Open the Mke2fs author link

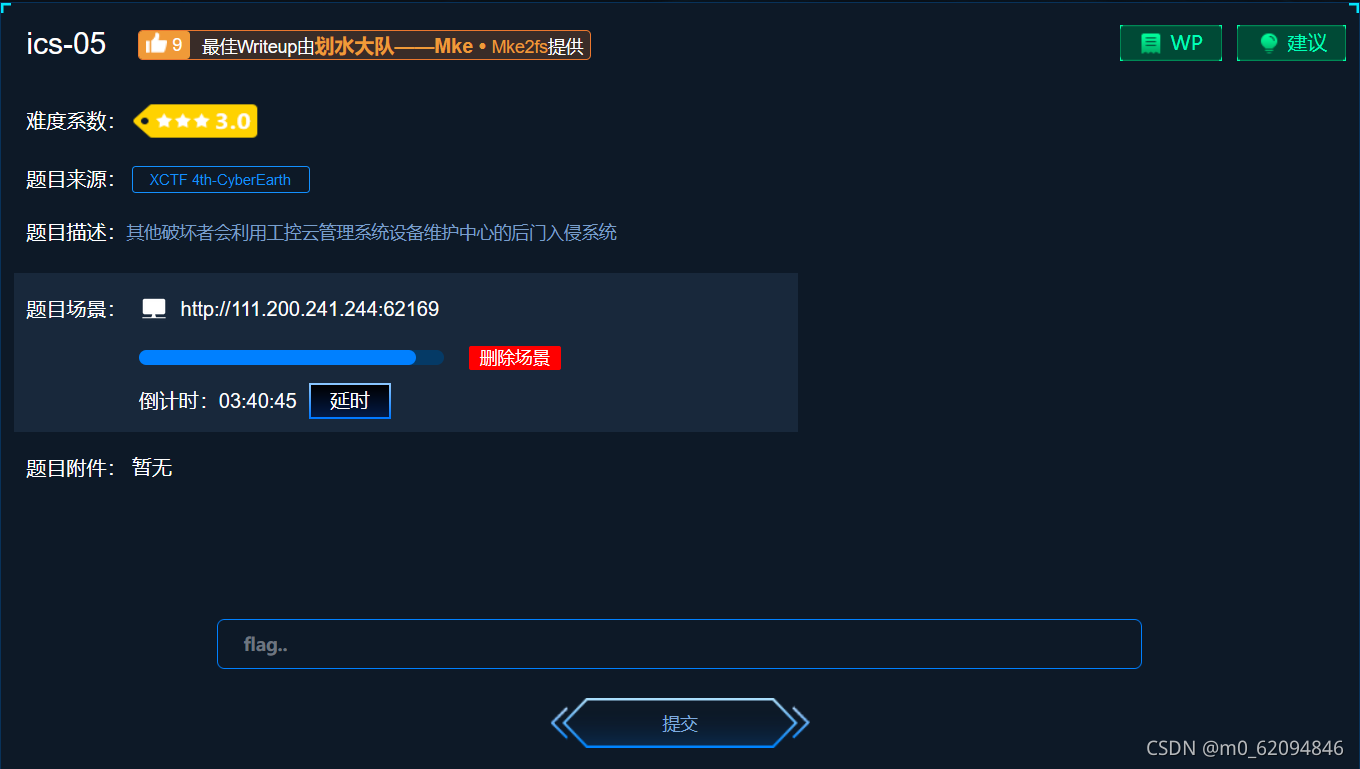[519, 47]
